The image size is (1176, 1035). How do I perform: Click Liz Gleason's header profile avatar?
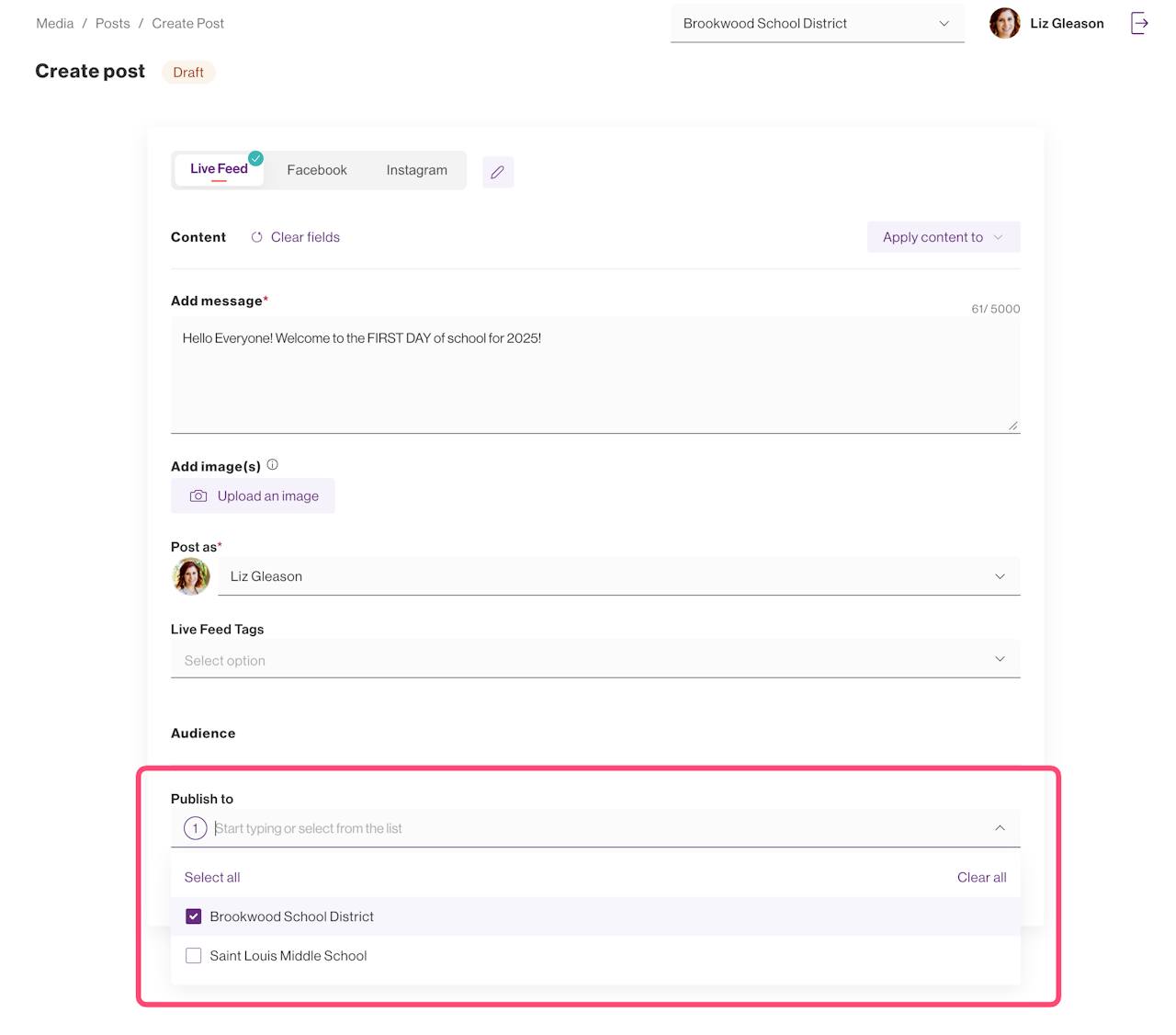point(1004,24)
